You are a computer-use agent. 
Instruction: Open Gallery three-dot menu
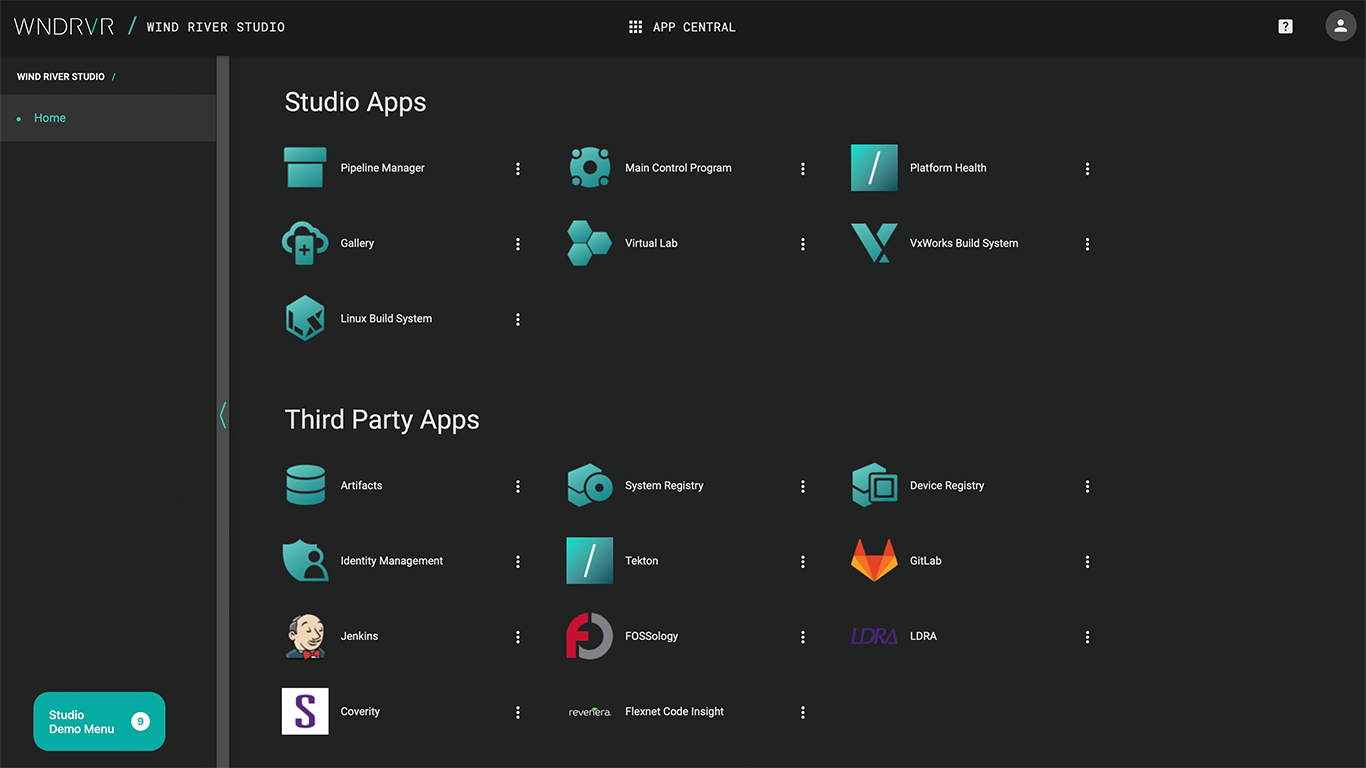(x=518, y=244)
